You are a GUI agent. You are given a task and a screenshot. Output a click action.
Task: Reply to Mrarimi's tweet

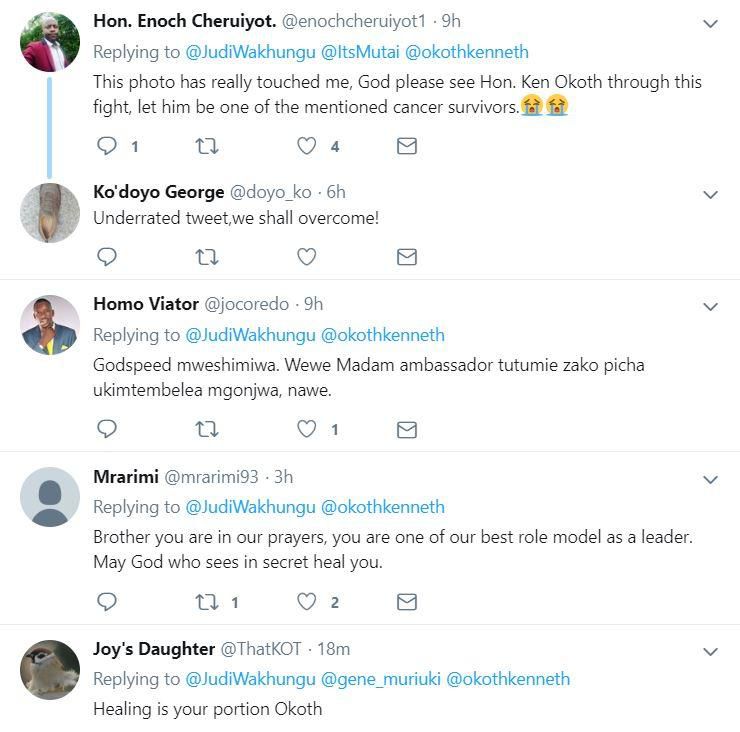click(x=107, y=601)
